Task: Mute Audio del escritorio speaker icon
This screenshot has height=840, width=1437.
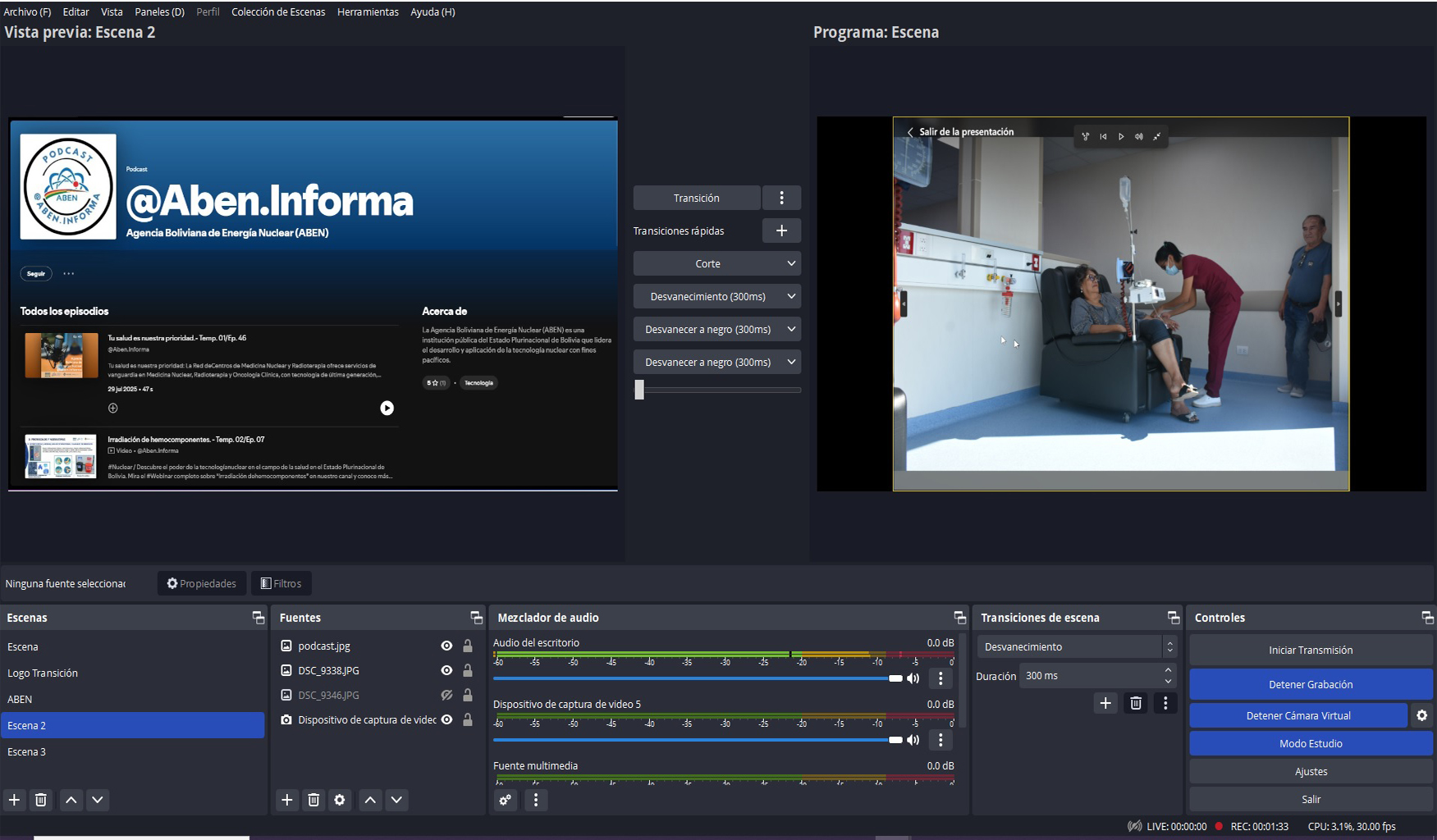Action: [913, 678]
